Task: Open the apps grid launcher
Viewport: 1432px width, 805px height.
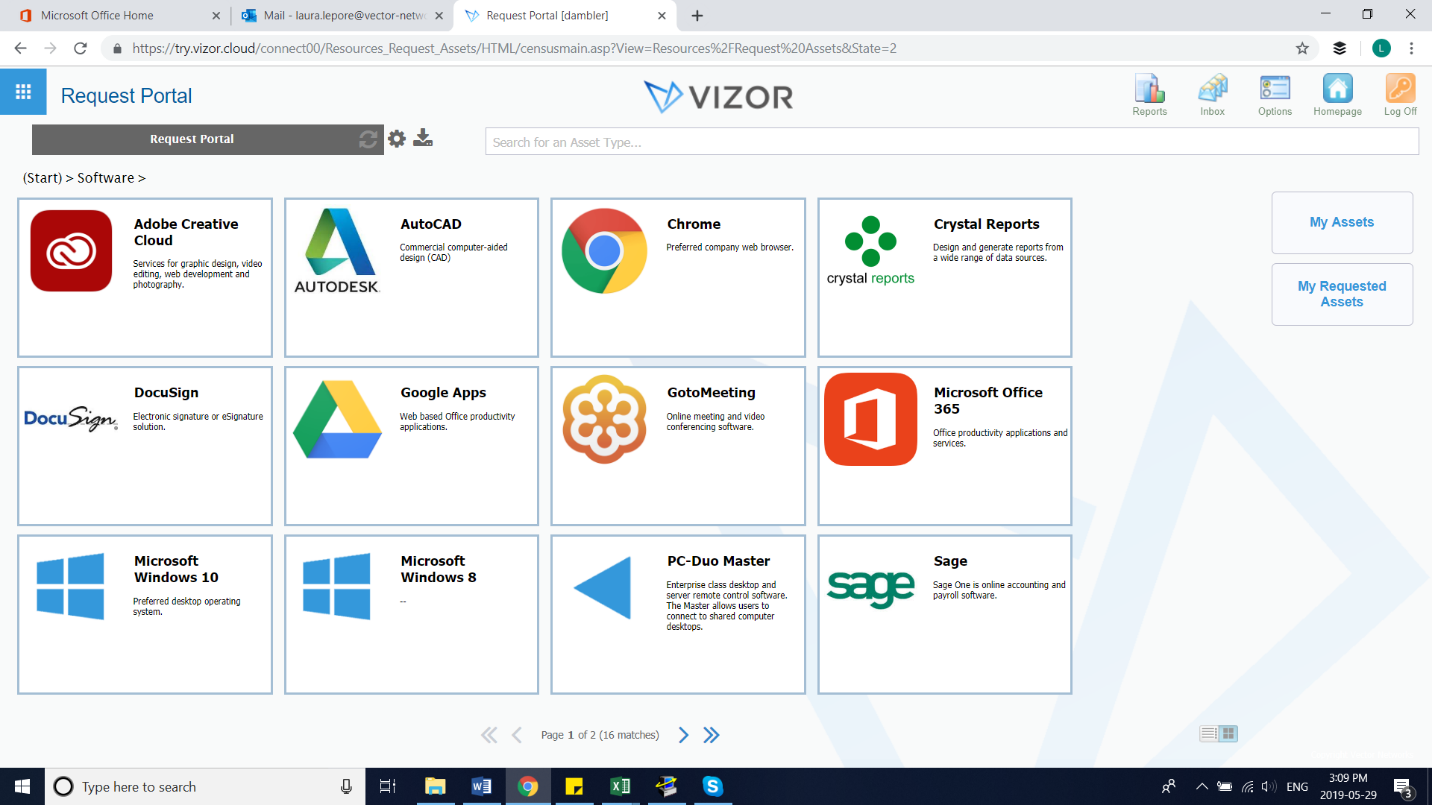Action: pos(22,91)
